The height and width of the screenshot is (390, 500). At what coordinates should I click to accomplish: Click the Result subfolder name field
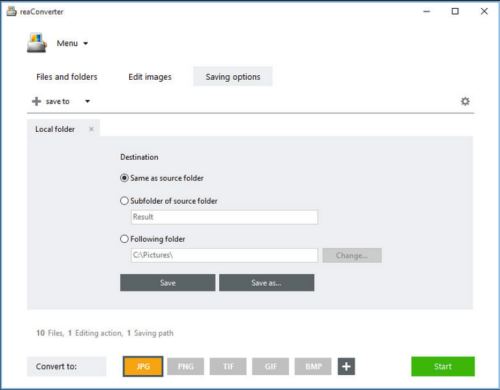tap(224, 217)
